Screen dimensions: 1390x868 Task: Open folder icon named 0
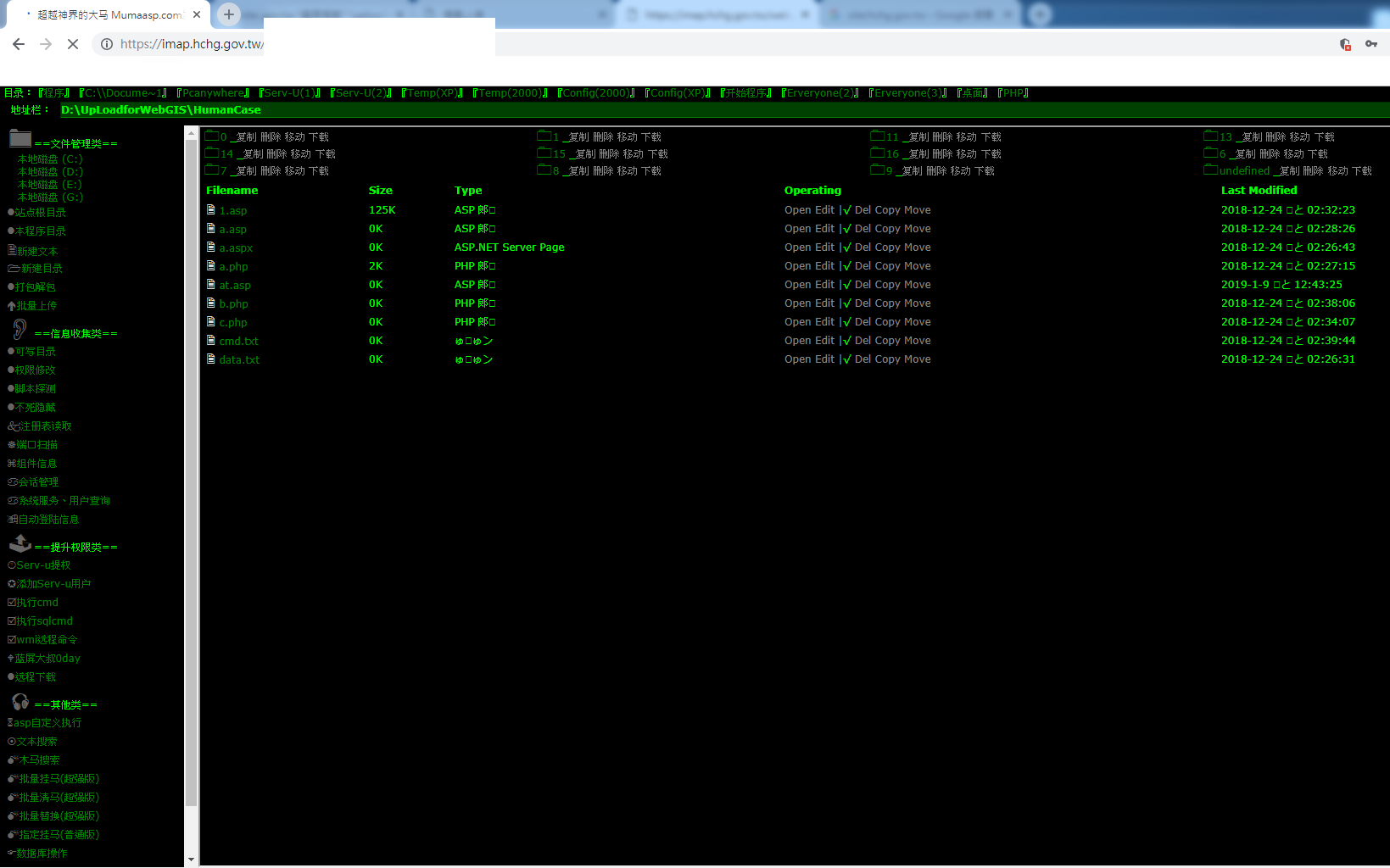pyautogui.click(x=212, y=136)
